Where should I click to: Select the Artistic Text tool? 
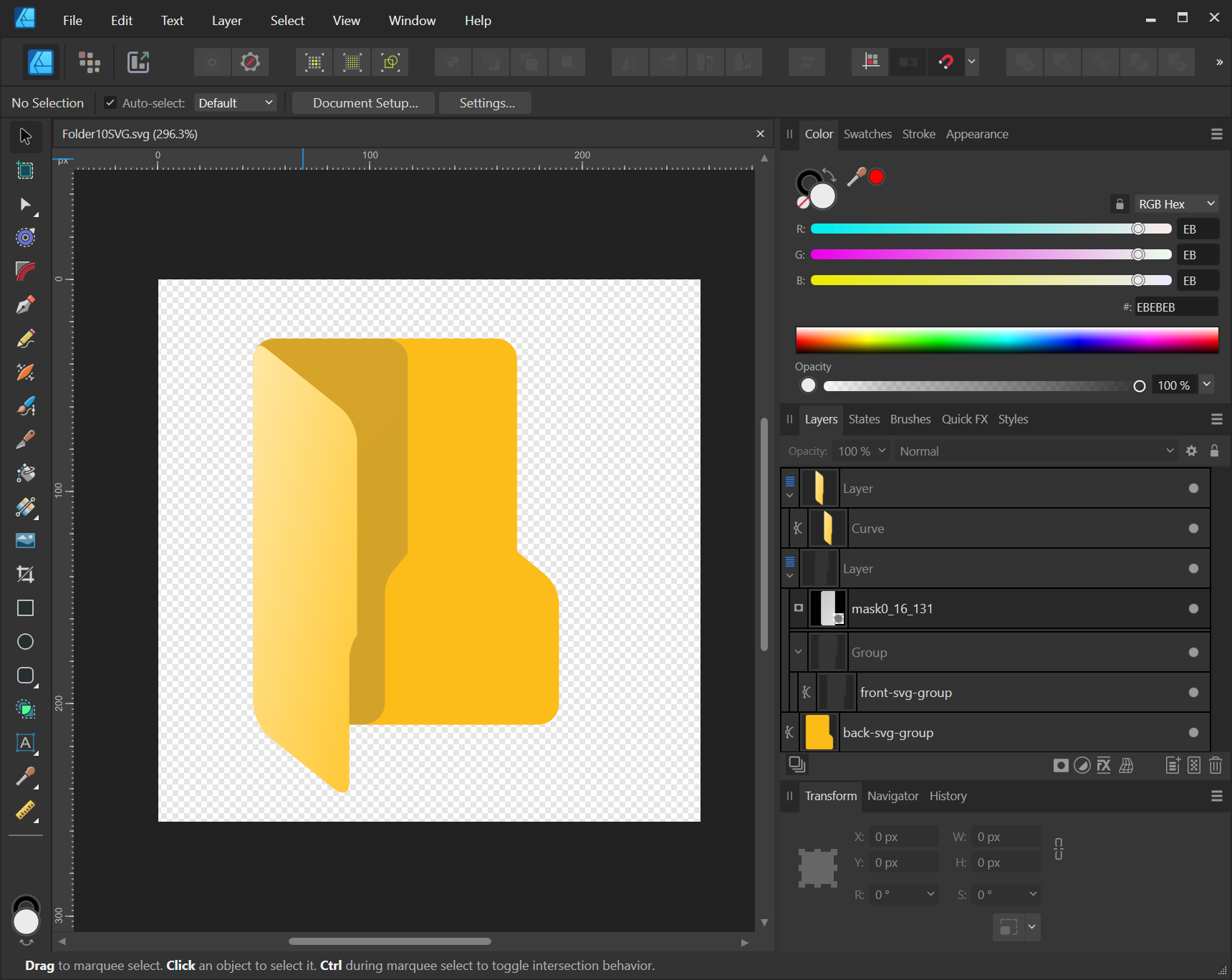(25, 743)
